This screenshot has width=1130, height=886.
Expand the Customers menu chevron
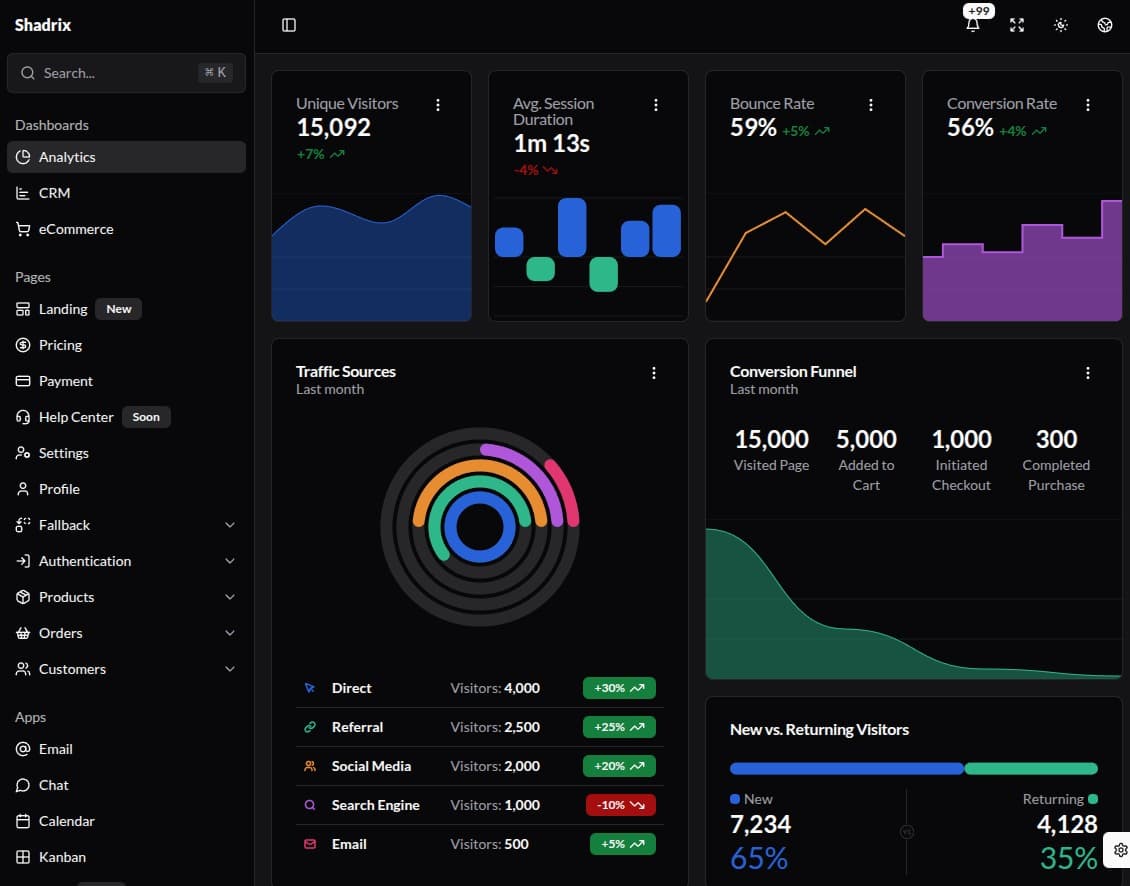tap(230, 669)
